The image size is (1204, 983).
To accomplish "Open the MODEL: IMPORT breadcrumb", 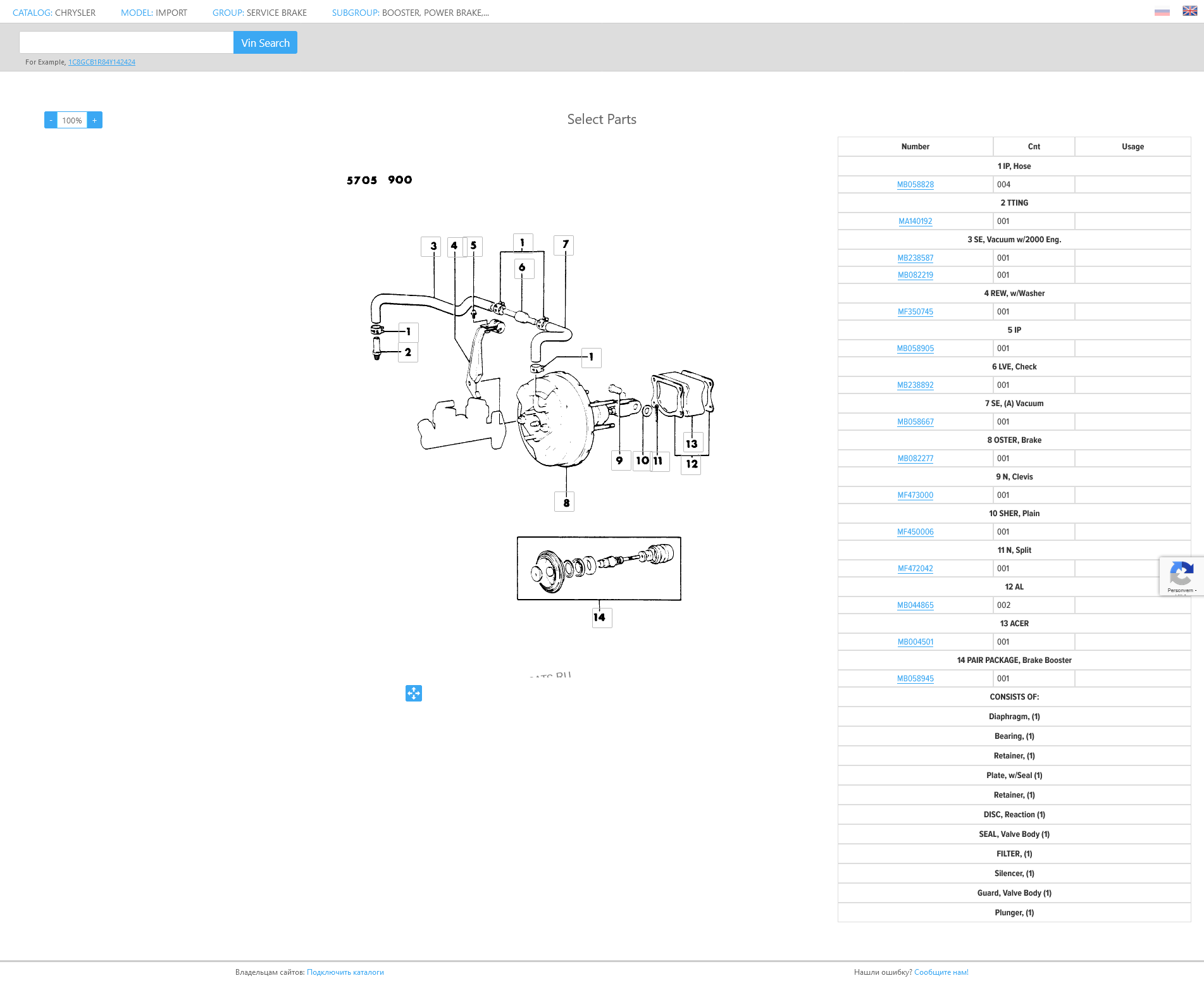I will click(x=154, y=13).
